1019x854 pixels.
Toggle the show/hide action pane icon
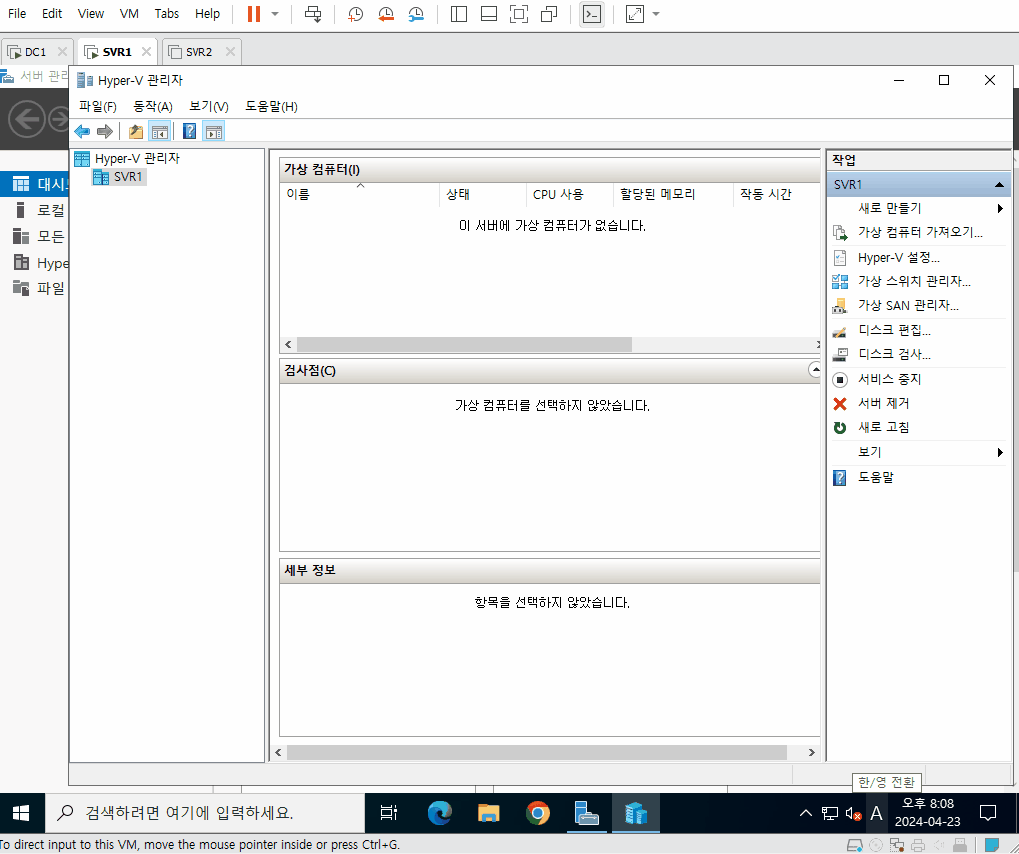[x=214, y=132]
